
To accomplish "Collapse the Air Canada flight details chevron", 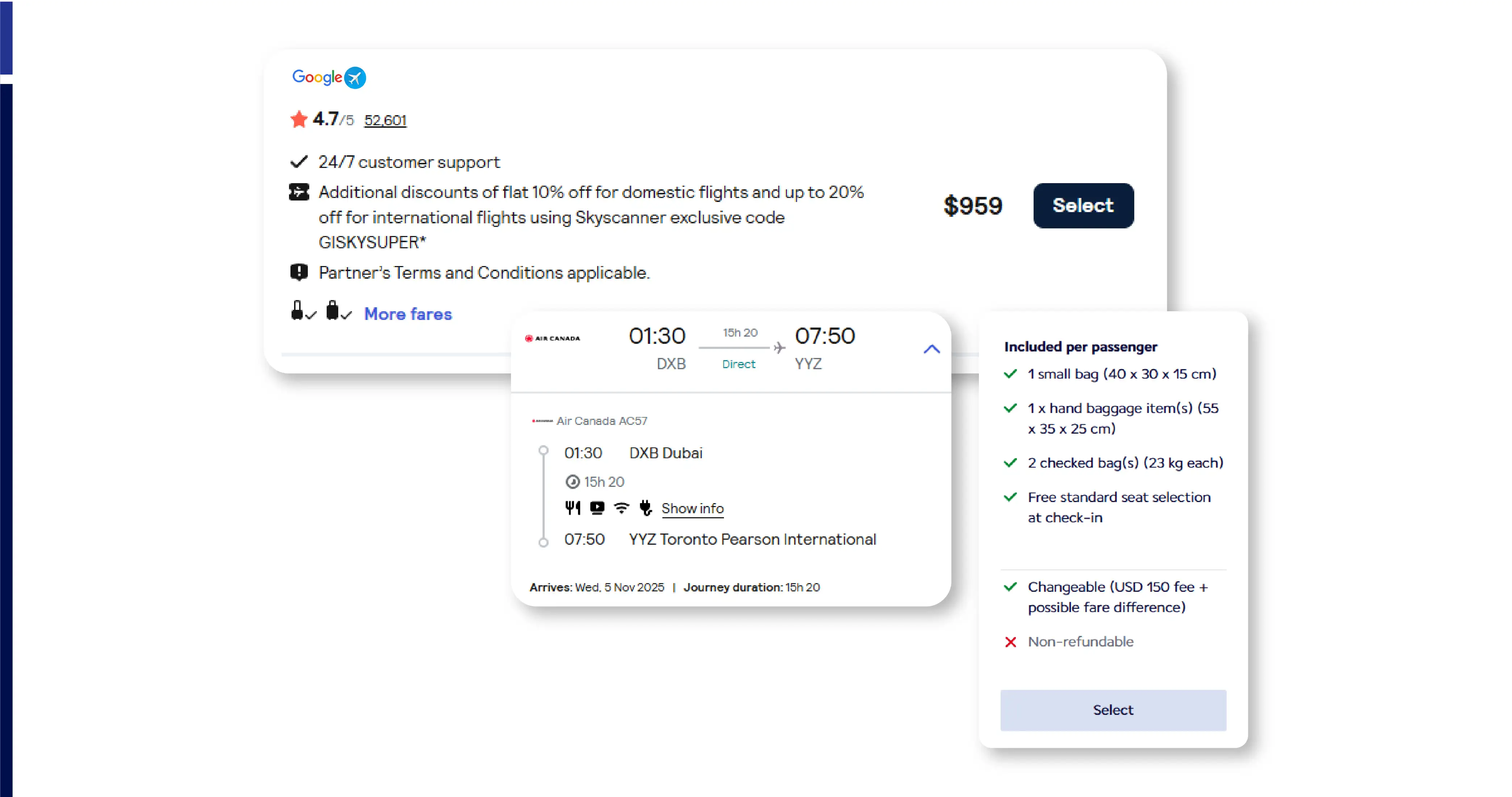I will coord(931,350).
